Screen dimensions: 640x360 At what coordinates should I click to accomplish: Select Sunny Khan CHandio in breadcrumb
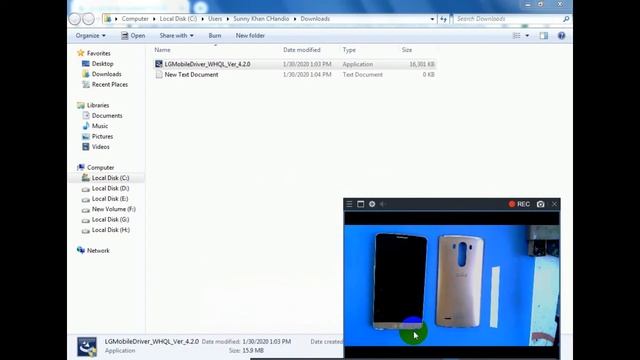point(261,19)
